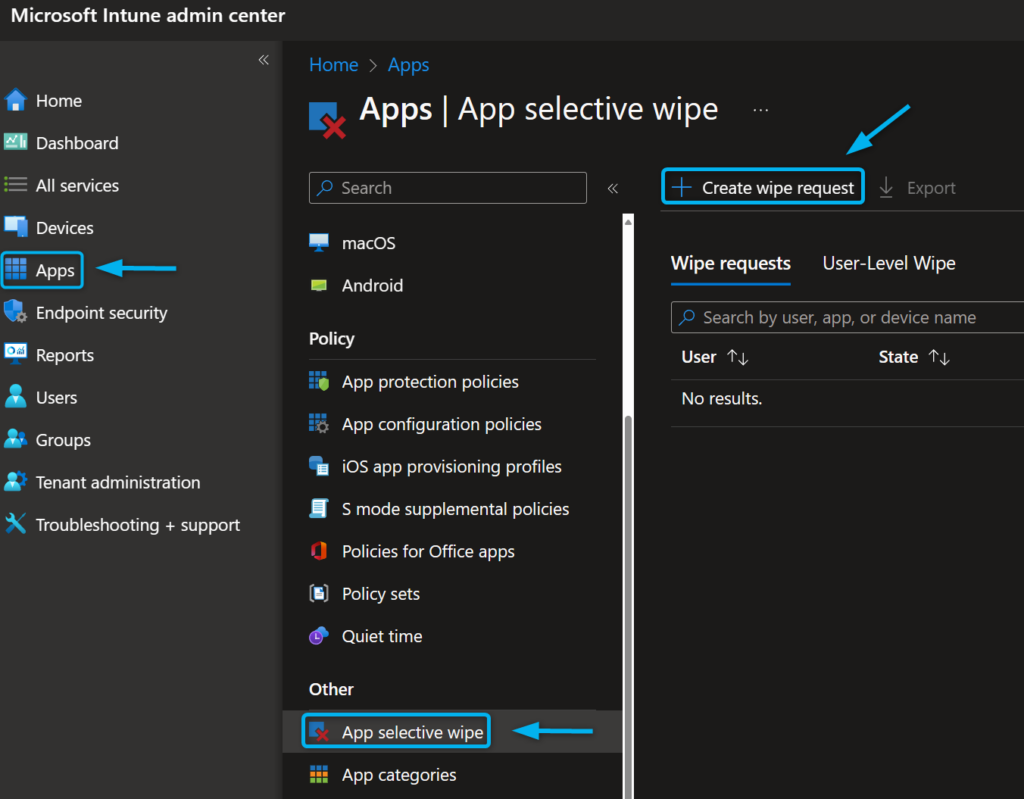The image size is (1024, 799).
Task: Open the Reports section
Action: 66,354
